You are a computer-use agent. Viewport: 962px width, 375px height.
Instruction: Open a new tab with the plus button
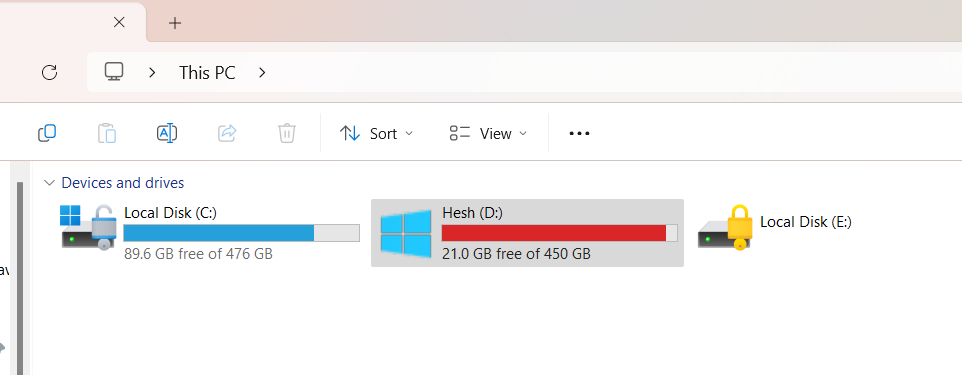(175, 23)
